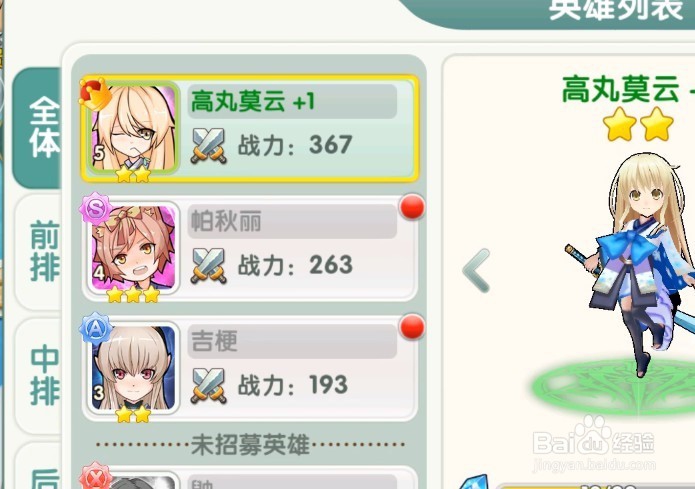Click the purple S rank badge
The width and height of the screenshot is (695, 489).
pos(95,208)
